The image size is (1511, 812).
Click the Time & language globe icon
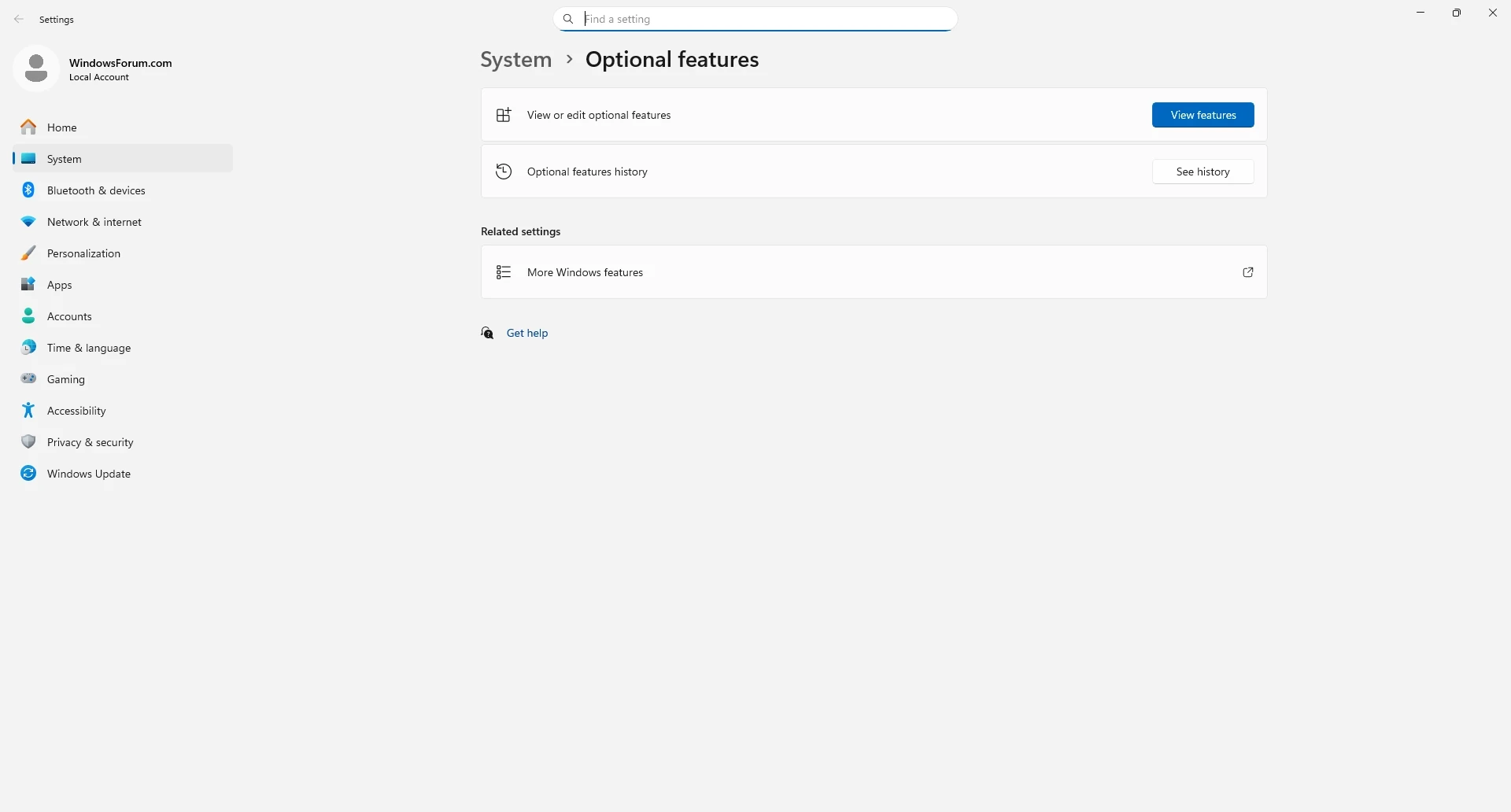coord(28,347)
